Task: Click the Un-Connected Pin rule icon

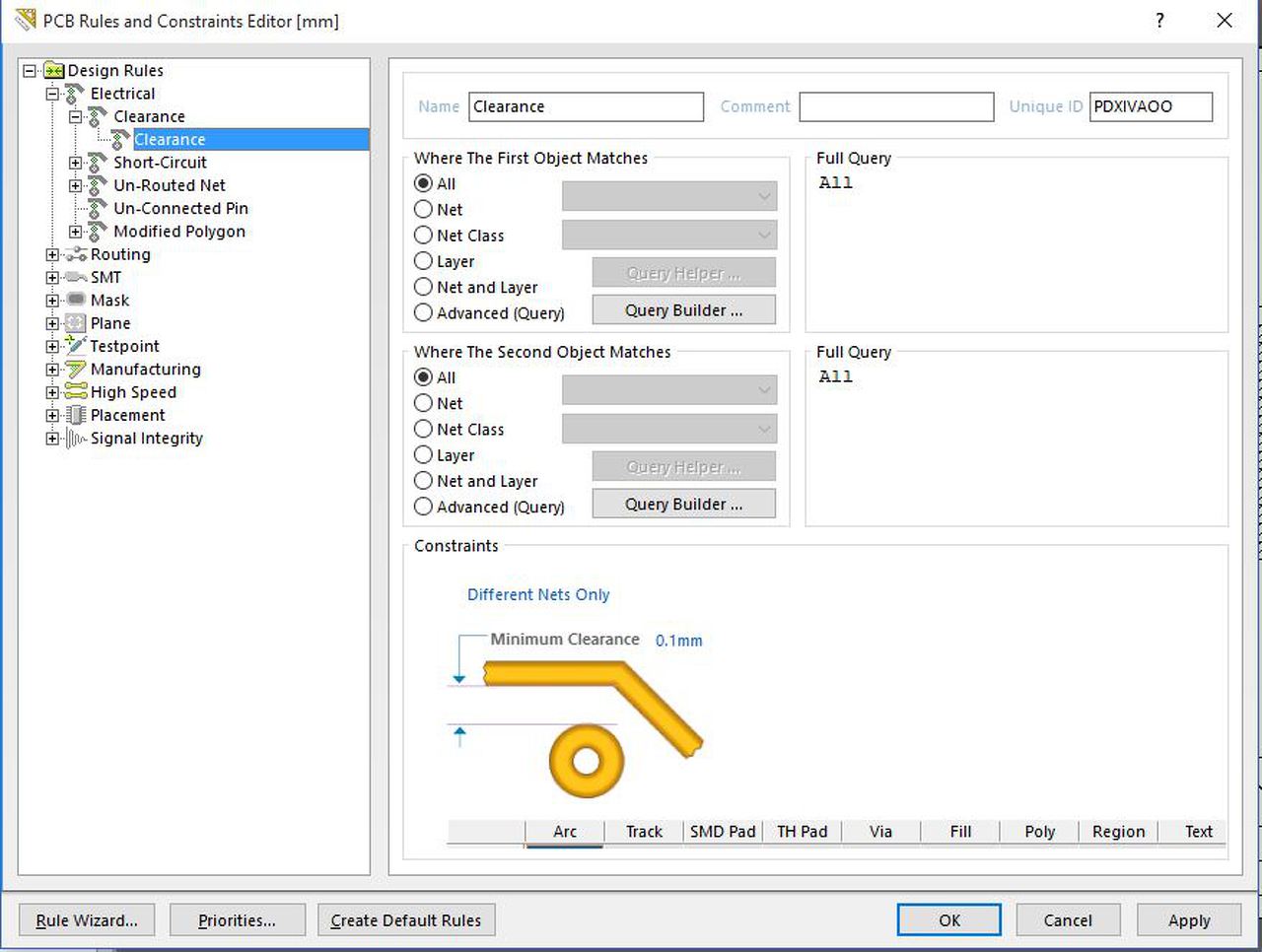Action: 98,208
